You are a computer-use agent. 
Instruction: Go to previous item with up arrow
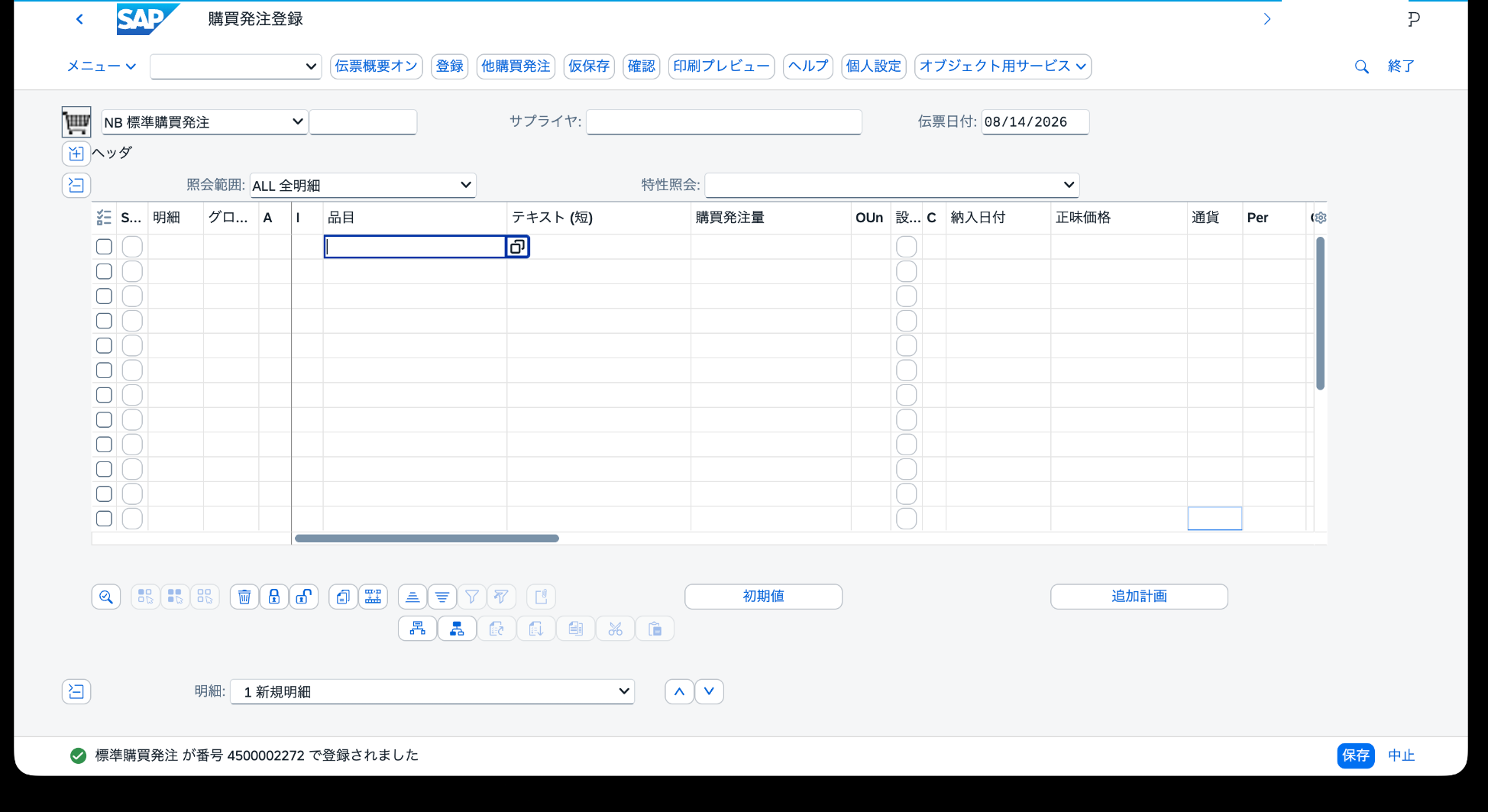pyautogui.click(x=679, y=691)
